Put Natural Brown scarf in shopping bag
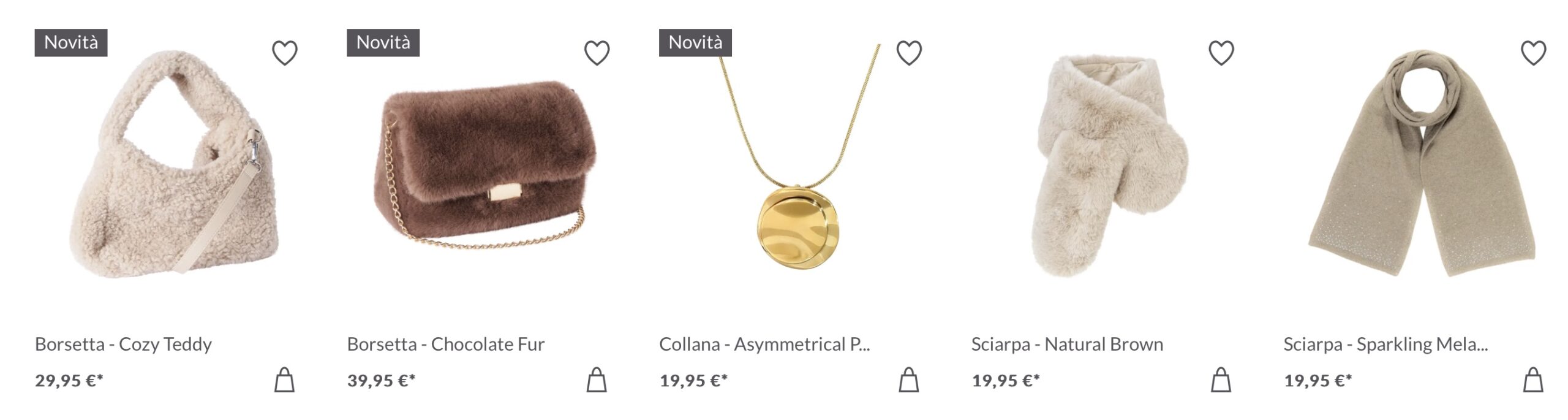 (1221, 380)
